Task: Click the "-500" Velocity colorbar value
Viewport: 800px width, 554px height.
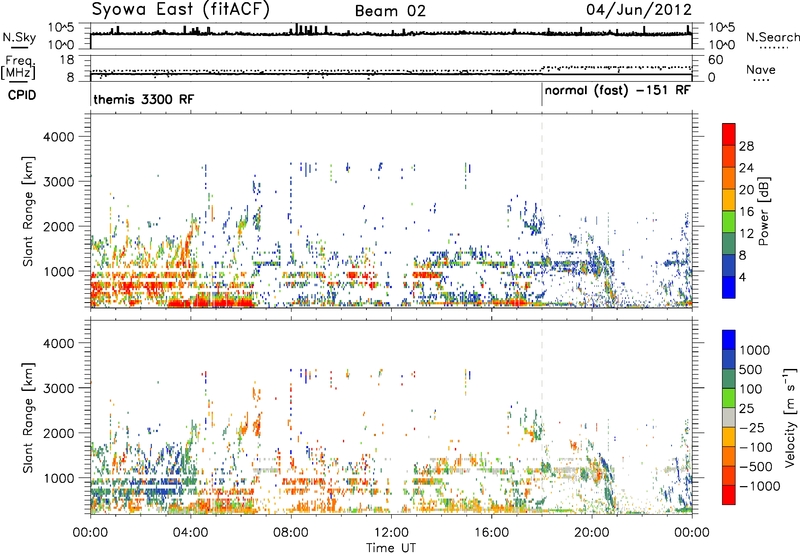Action: pos(756,467)
